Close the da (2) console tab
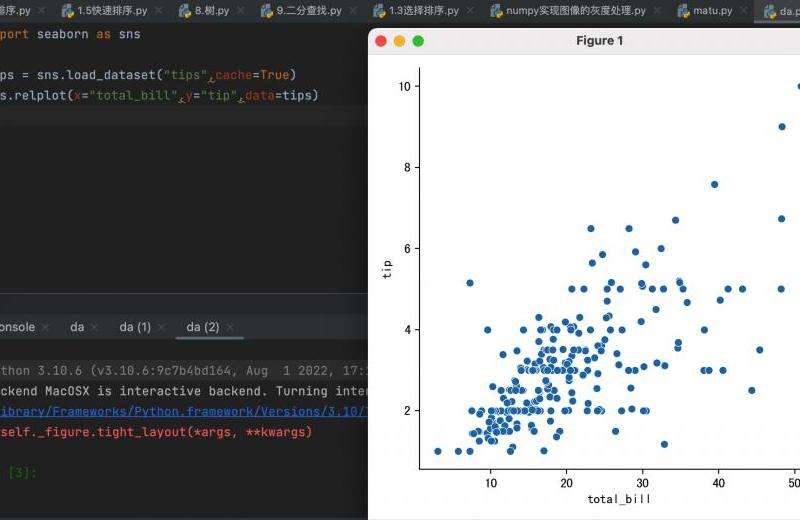800x520 pixels. [231, 327]
